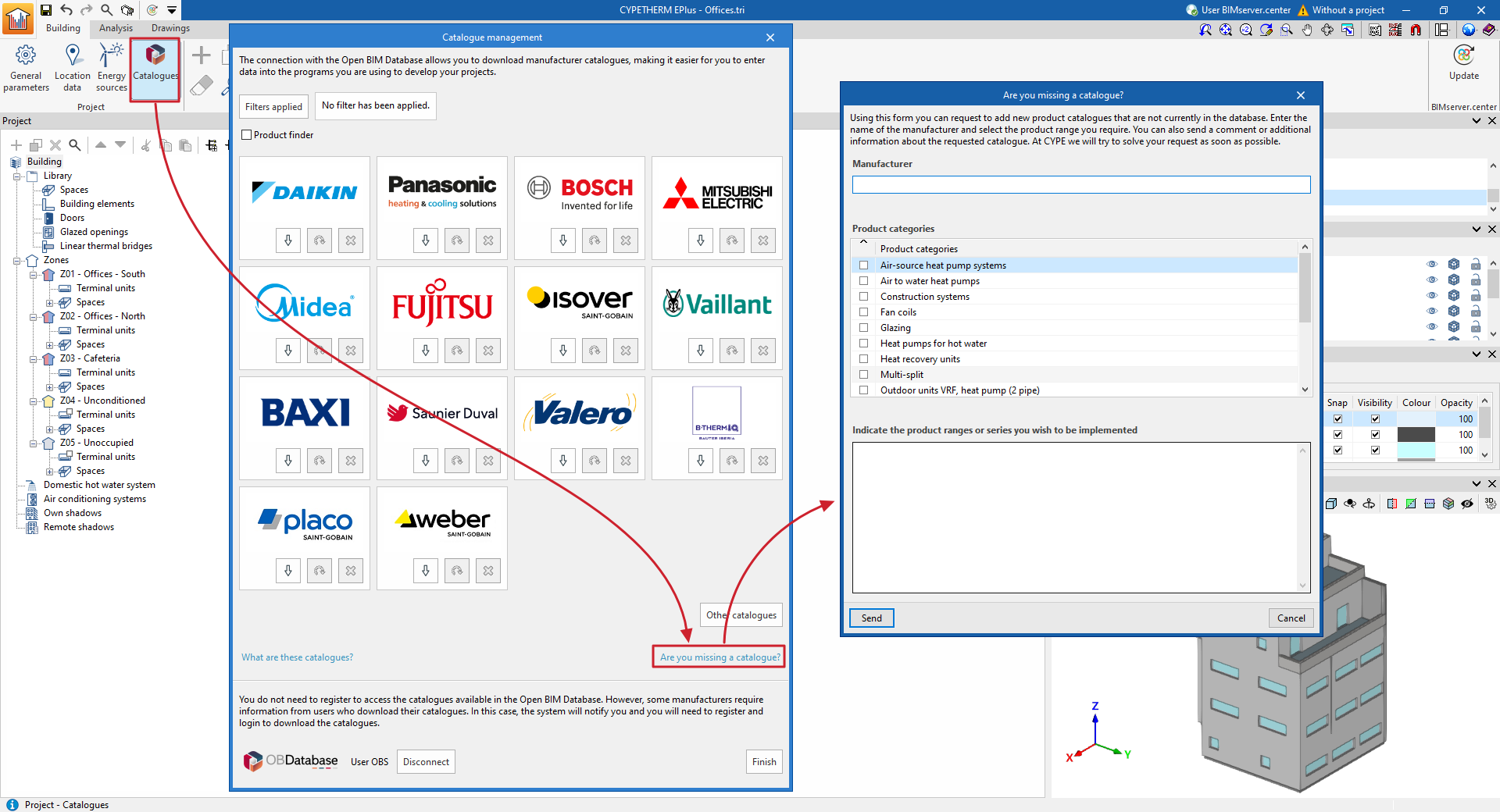Switch to the Drawings tab
Viewport: 1500px width, 812px height.
coord(170,28)
